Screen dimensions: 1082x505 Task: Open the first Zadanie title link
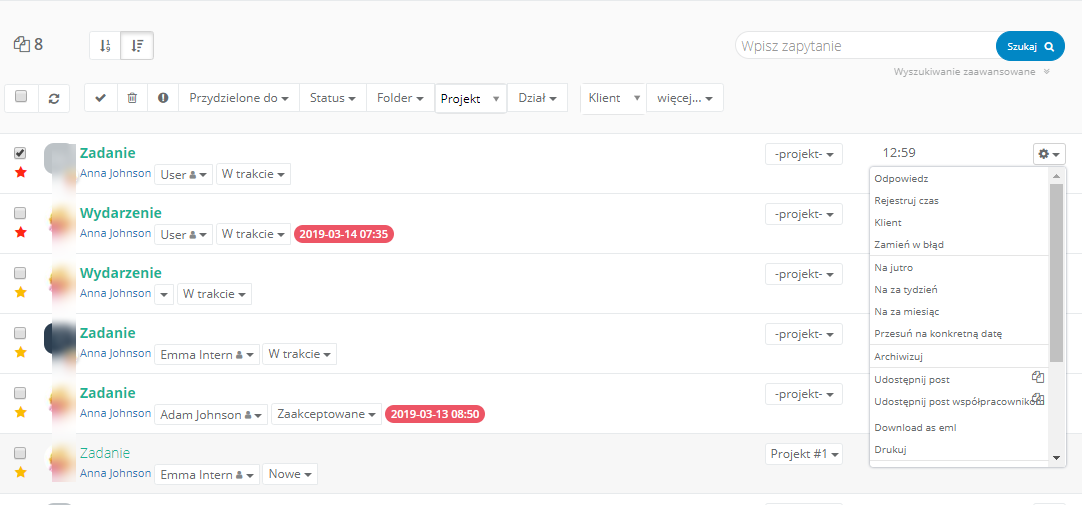[x=108, y=153]
